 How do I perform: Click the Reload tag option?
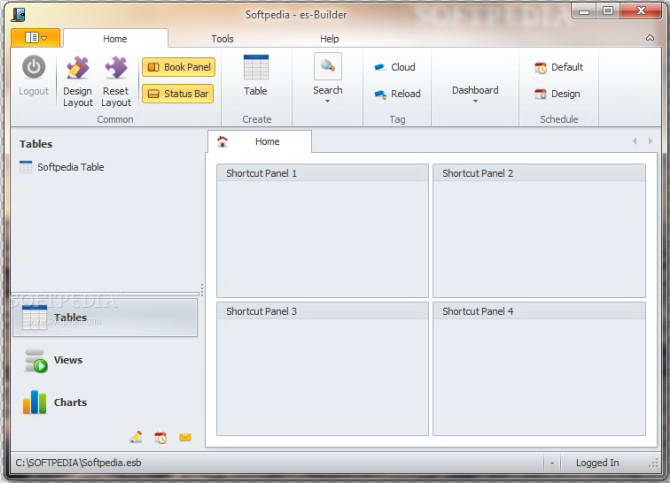coord(397,94)
